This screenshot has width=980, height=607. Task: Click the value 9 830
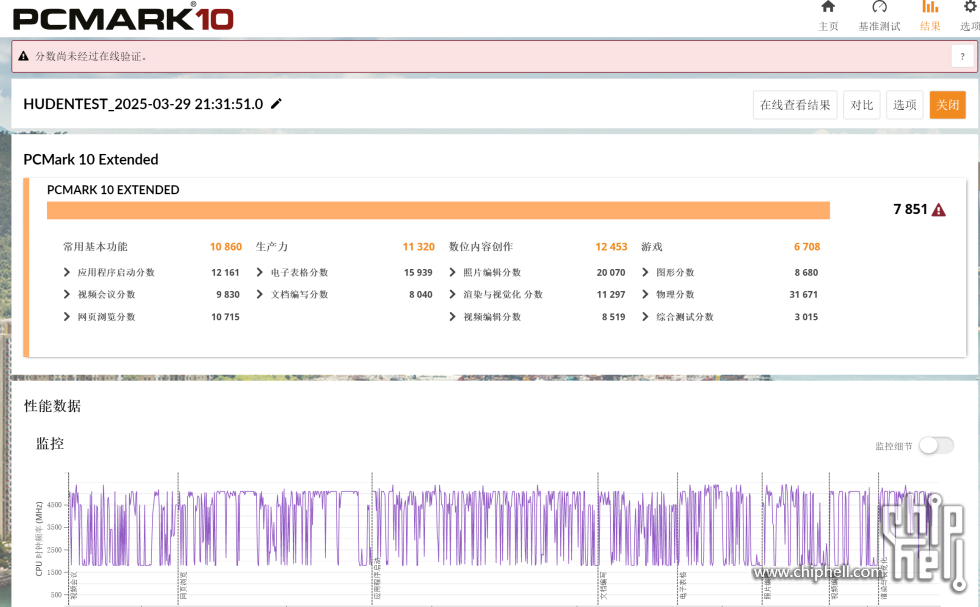228,294
